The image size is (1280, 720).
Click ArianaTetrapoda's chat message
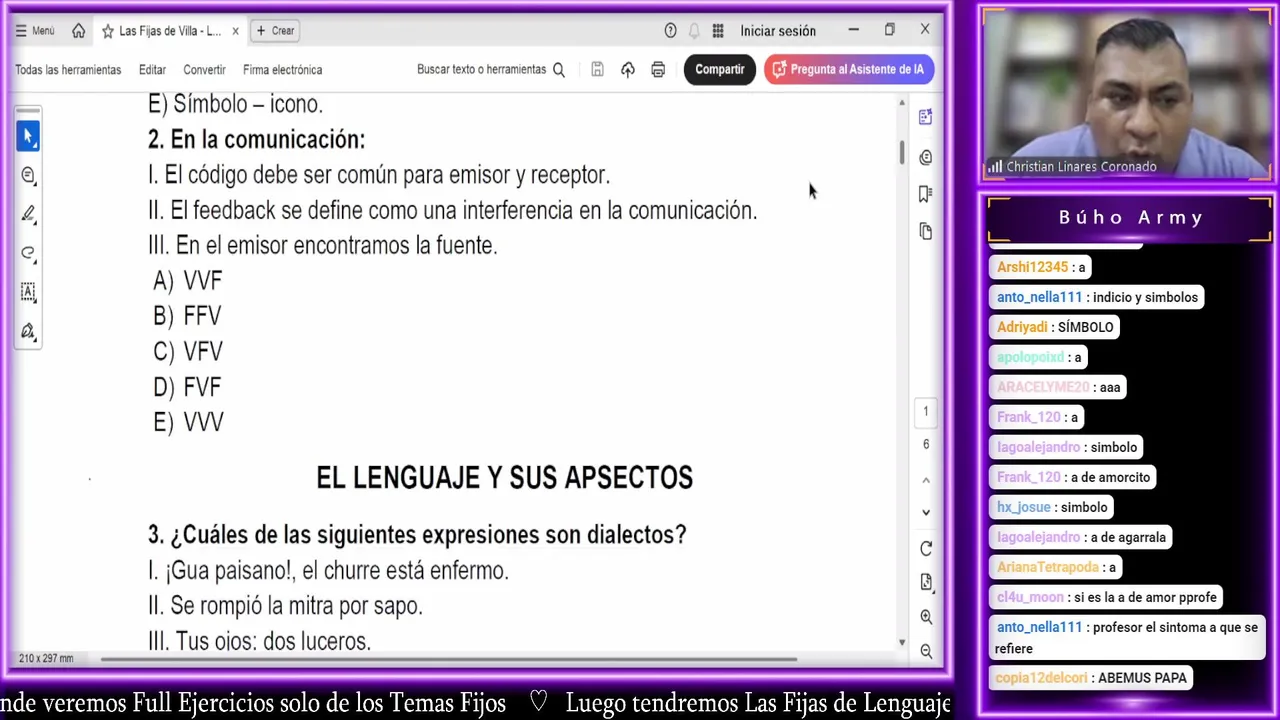coord(1056,567)
